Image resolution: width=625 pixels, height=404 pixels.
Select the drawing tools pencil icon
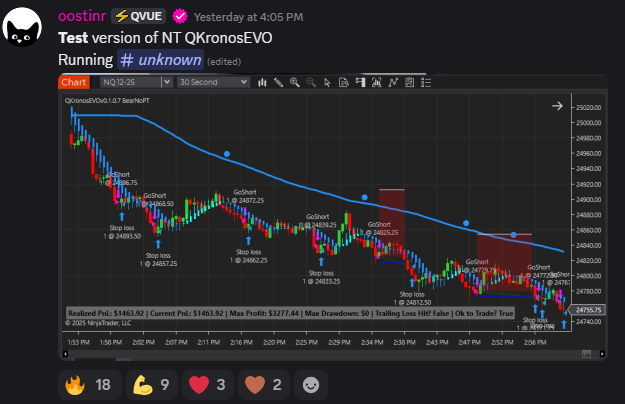pyautogui.click(x=278, y=83)
